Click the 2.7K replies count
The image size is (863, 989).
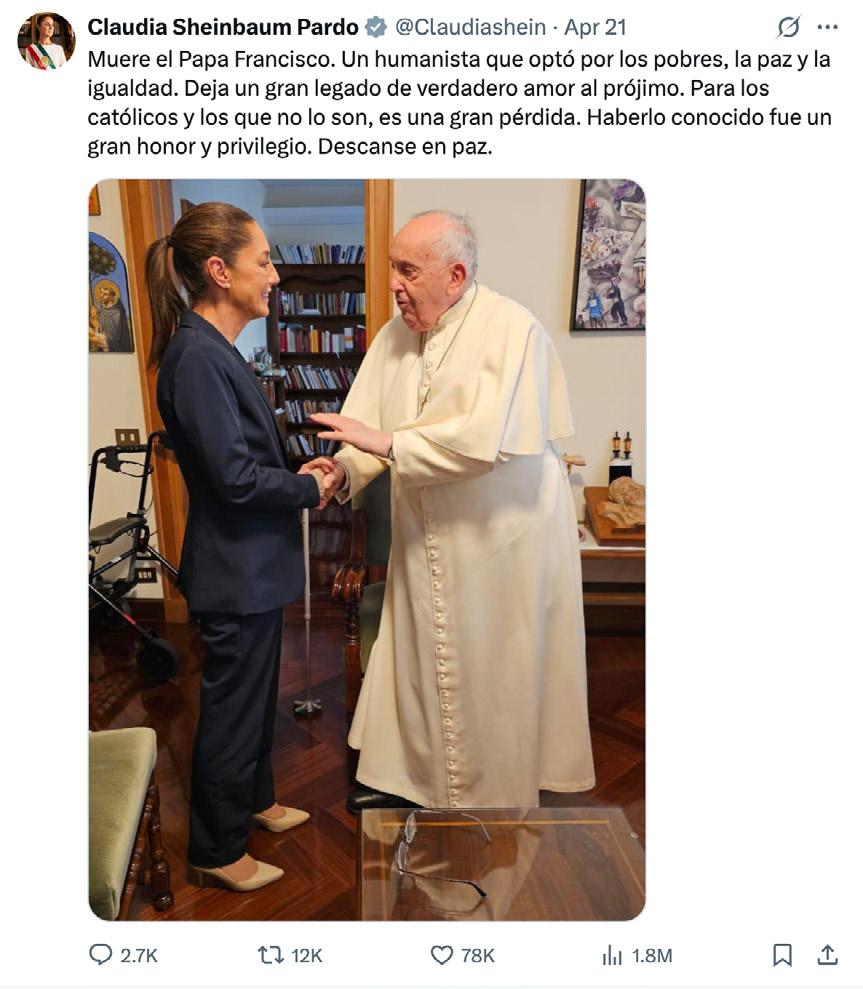139,956
